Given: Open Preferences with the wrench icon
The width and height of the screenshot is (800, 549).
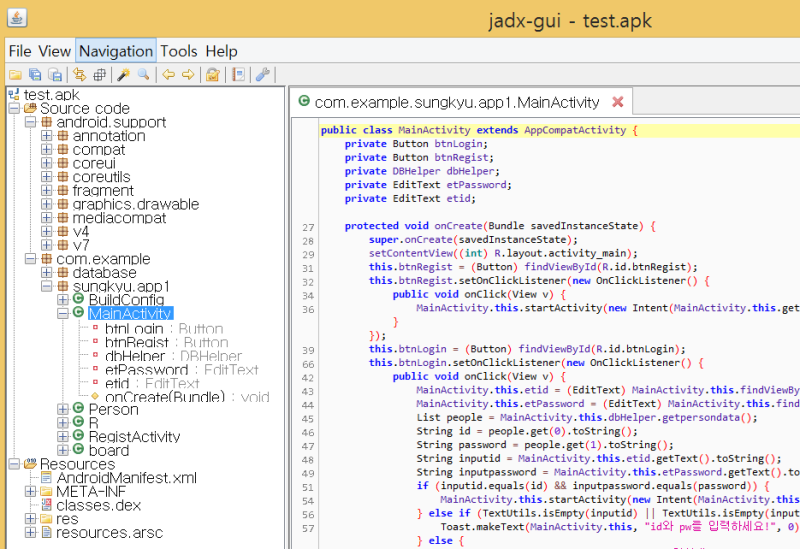Looking at the screenshot, I should point(263,75).
